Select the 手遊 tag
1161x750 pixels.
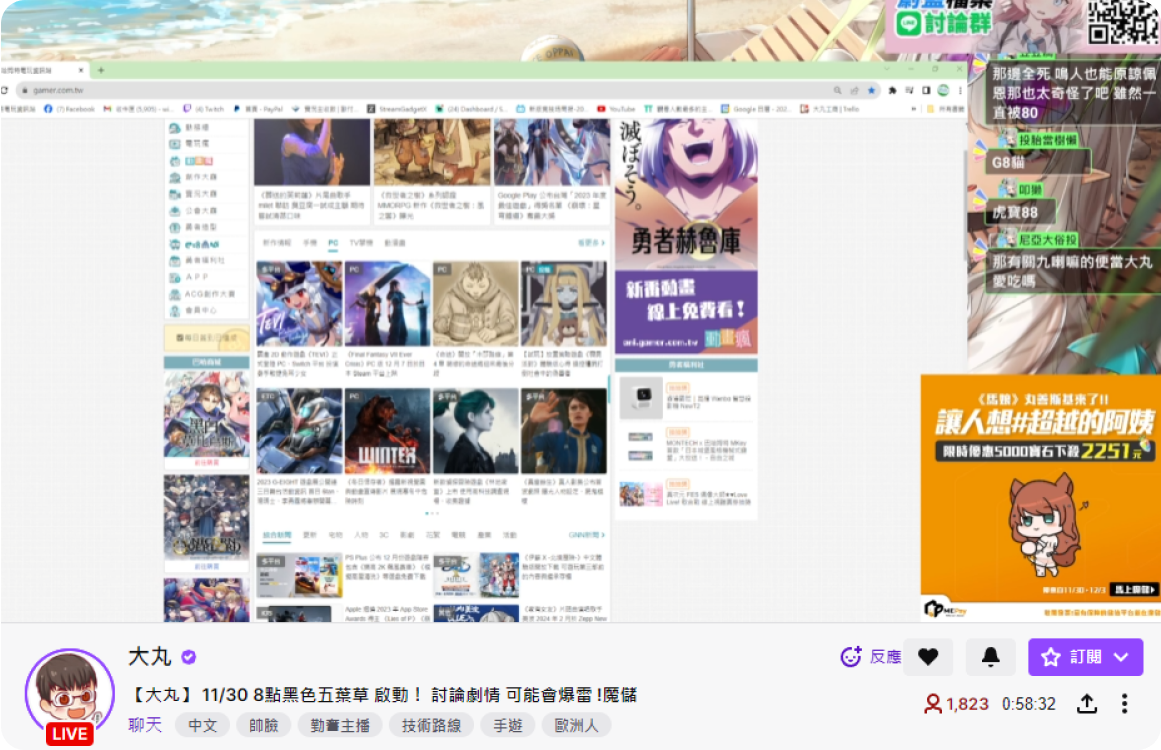[507, 726]
